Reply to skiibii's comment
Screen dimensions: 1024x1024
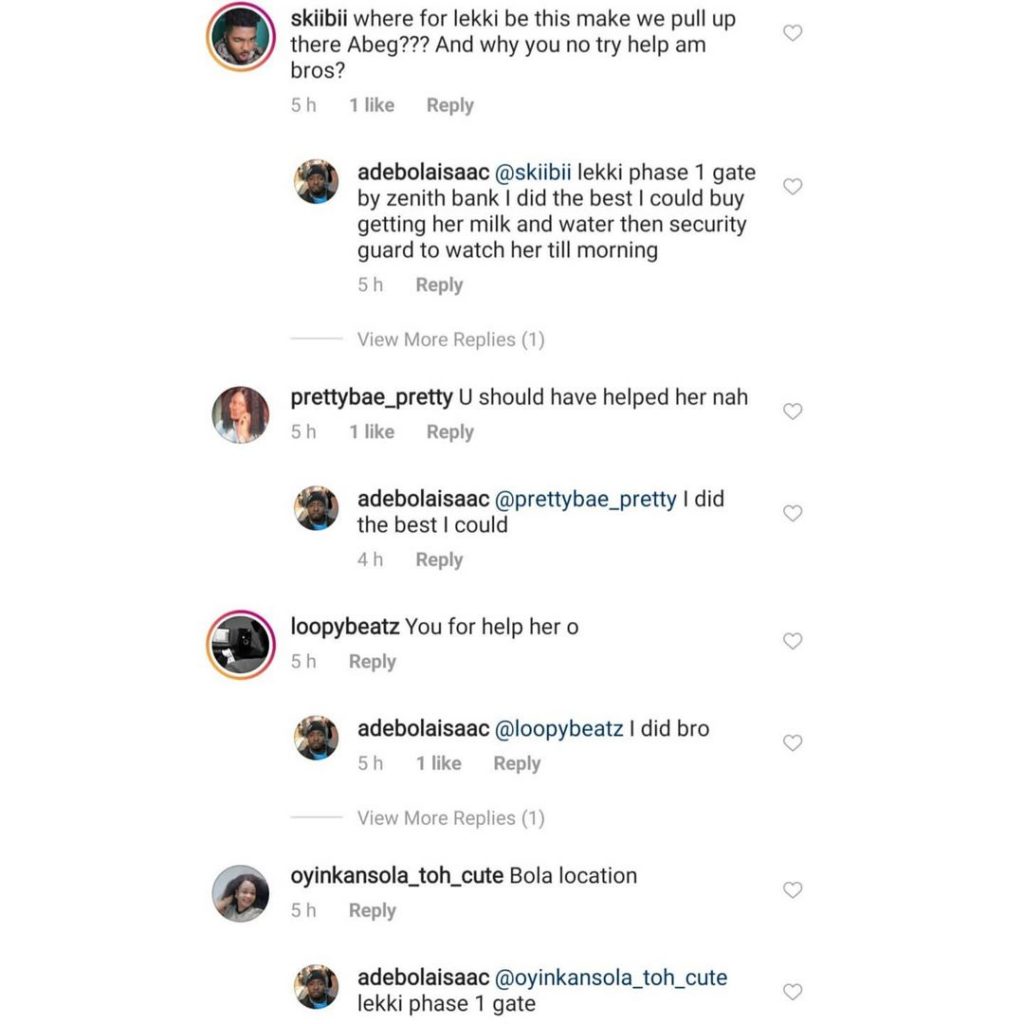449,105
